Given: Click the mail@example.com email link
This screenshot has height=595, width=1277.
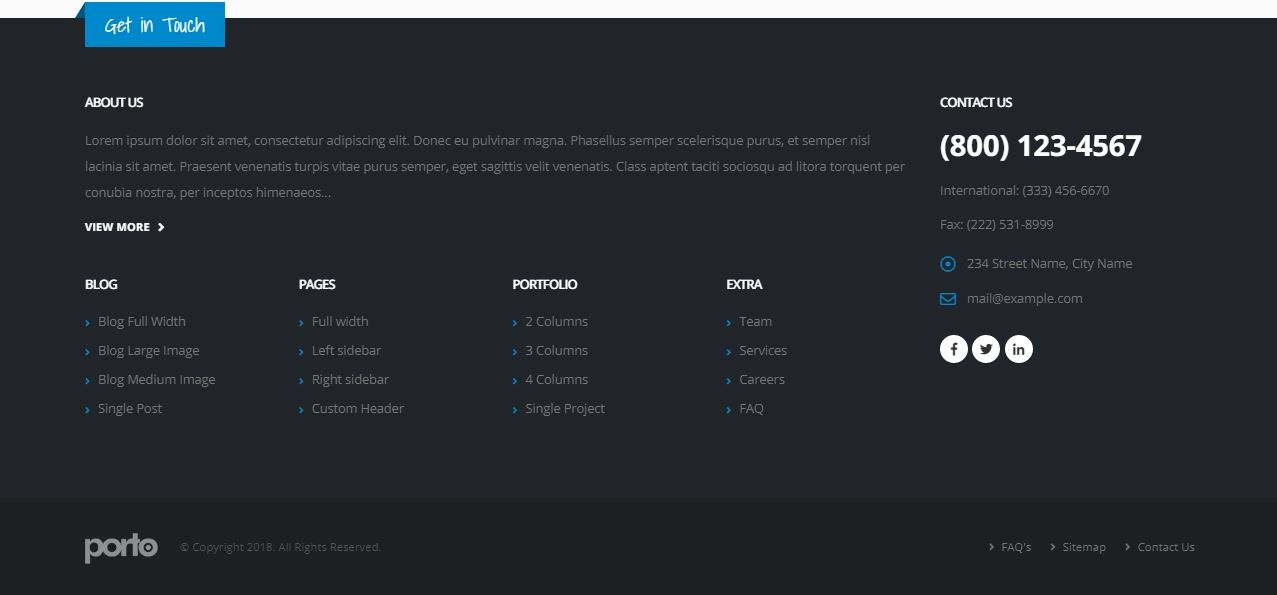Looking at the screenshot, I should 1024,298.
